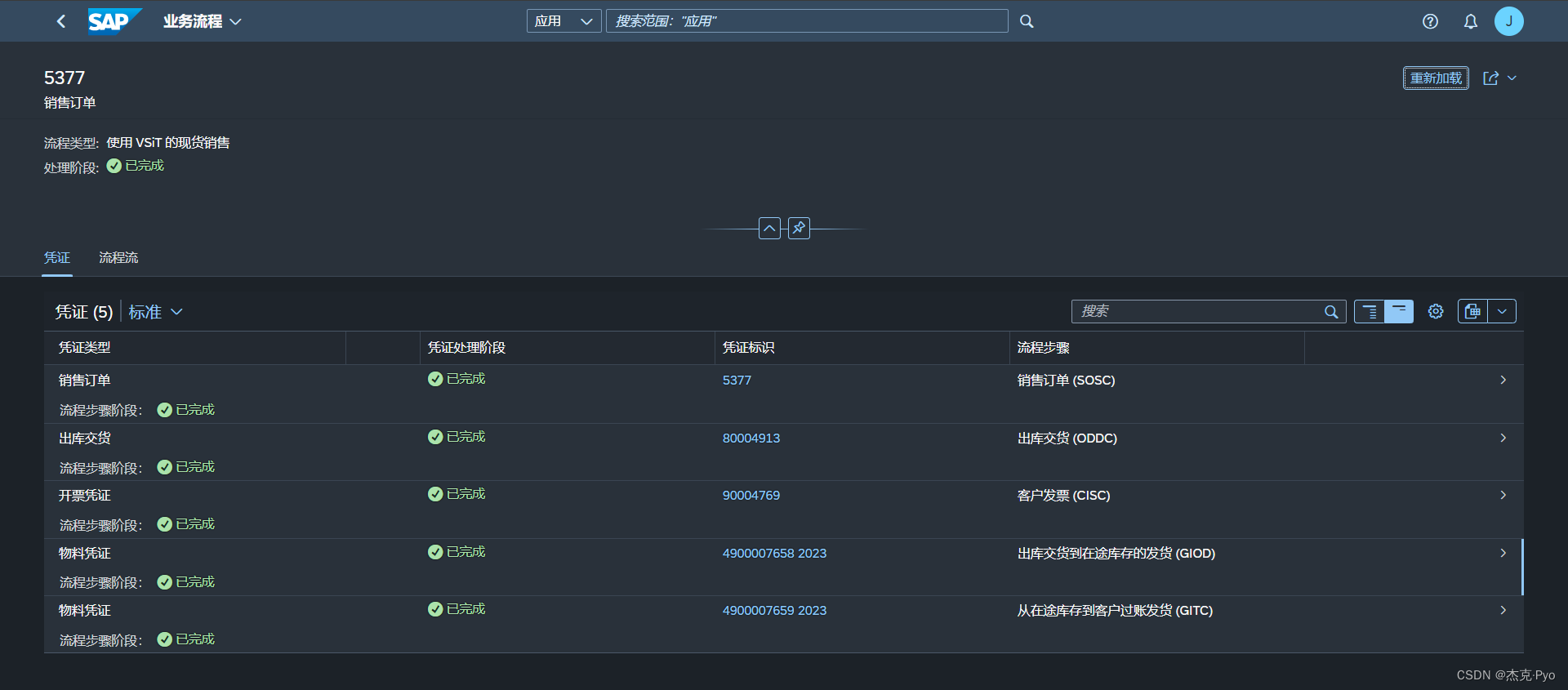This screenshot has width=1568, height=690.
Task: Switch to the 流程流 tab
Action: [118, 258]
